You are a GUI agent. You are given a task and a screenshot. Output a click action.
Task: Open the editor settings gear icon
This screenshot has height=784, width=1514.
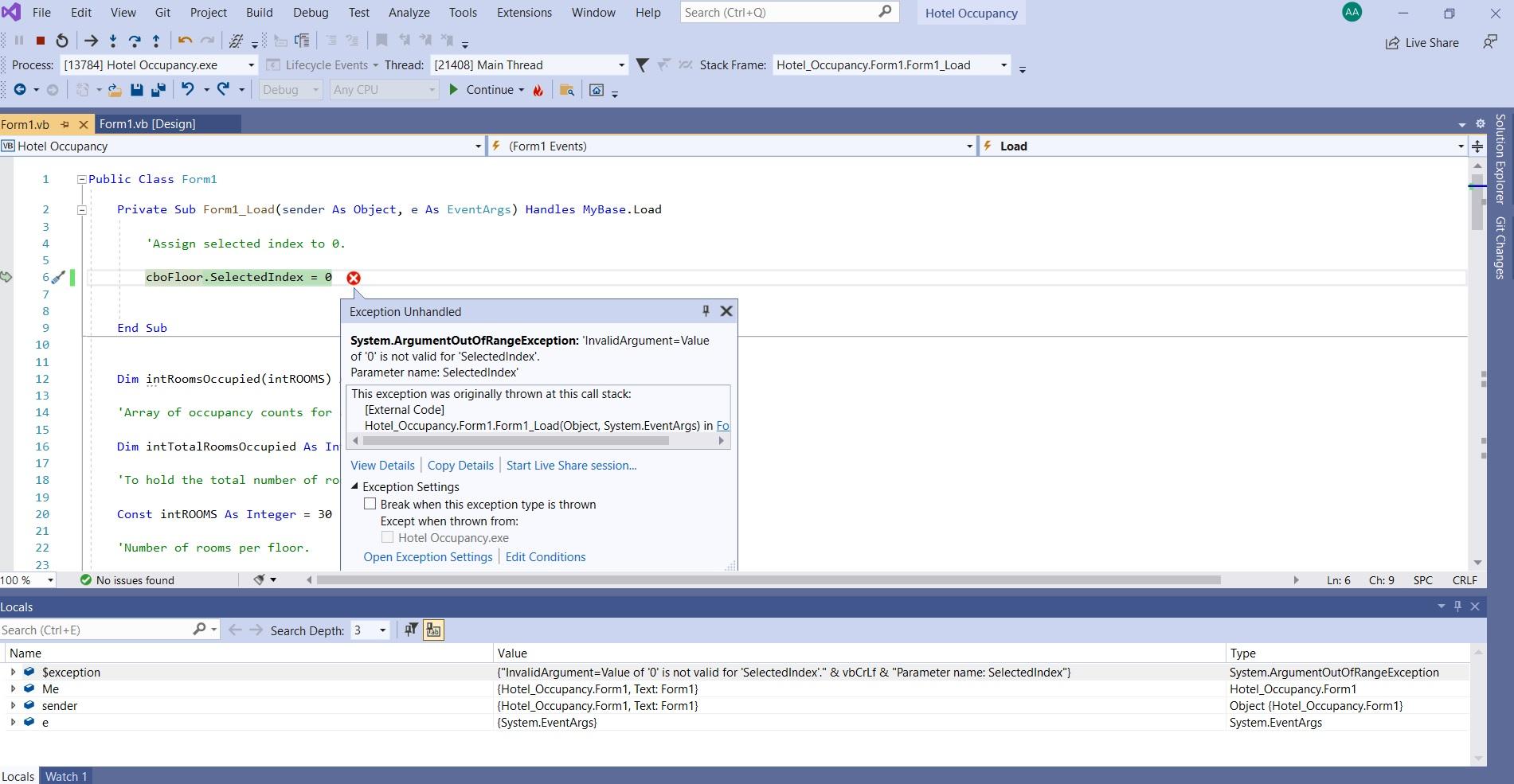(x=1481, y=123)
